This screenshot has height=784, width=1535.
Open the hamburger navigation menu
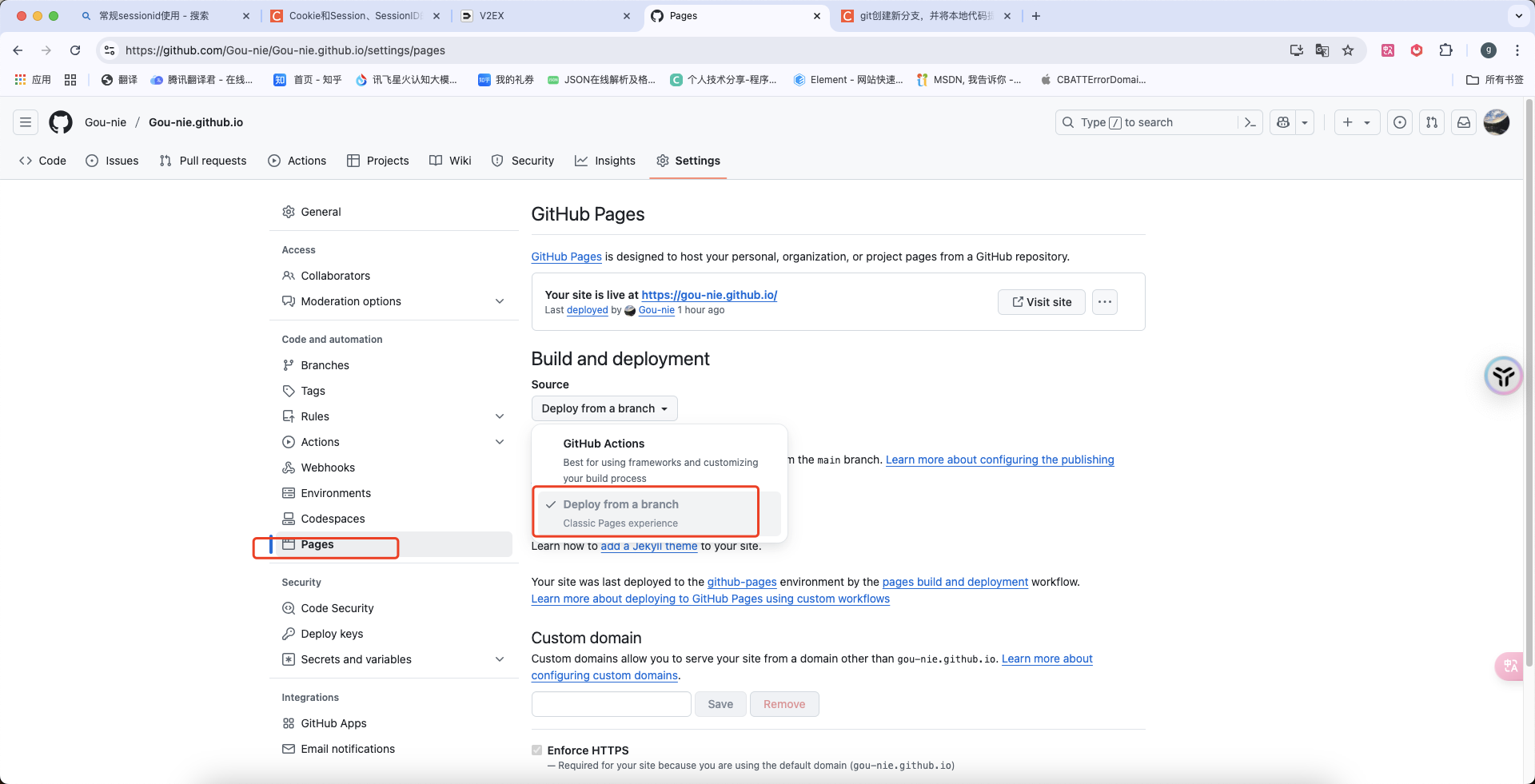(x=26, y=122)
